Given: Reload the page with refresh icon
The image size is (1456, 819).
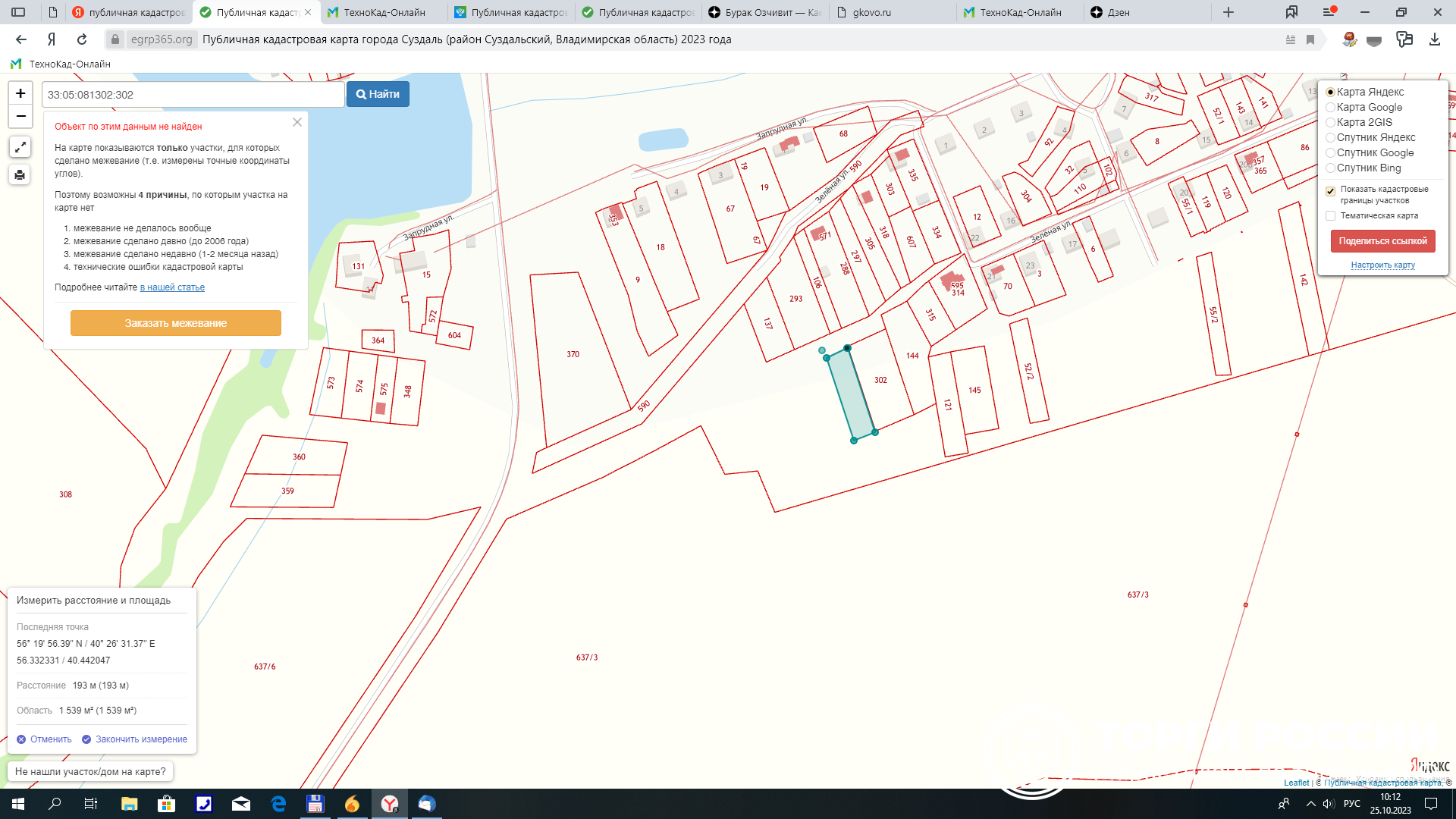Looking at the screenshot, I should click(82, 39).
